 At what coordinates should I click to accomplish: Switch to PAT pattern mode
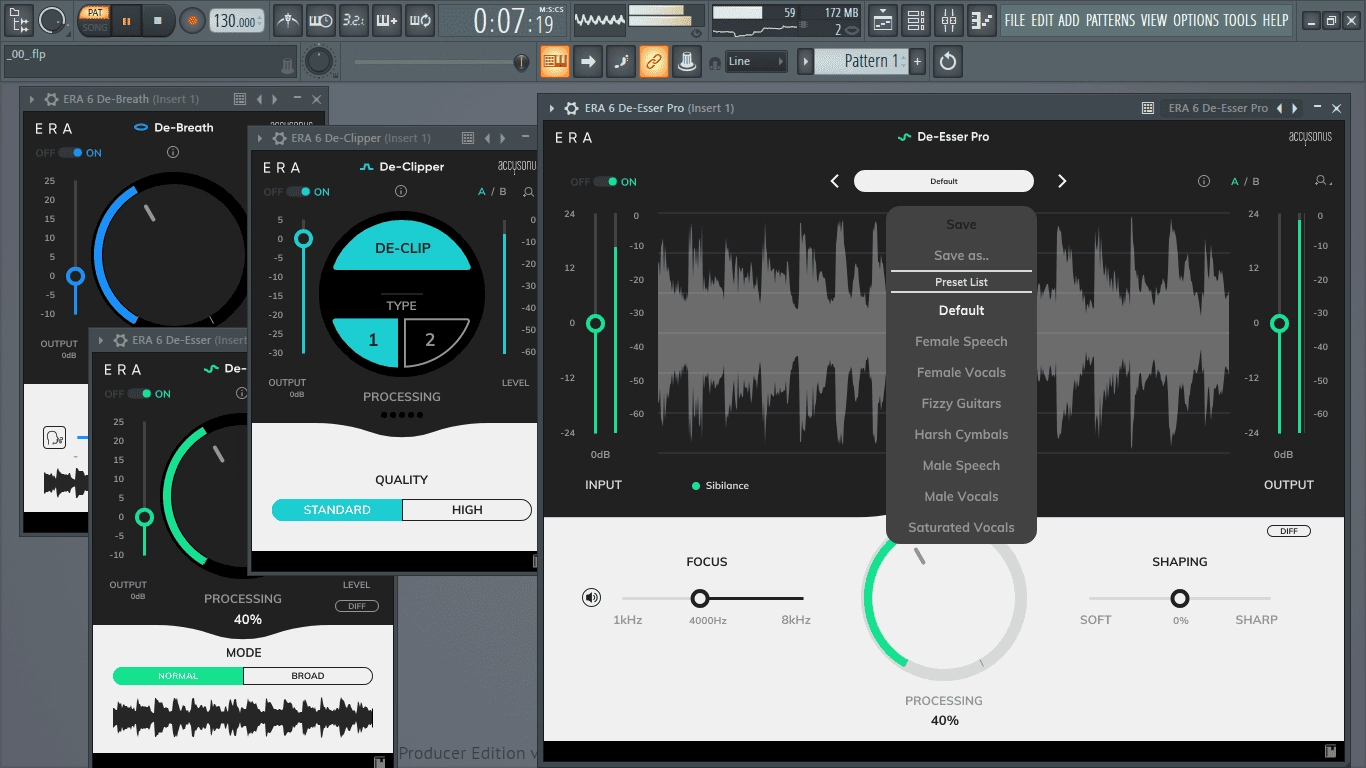[94, 12]
